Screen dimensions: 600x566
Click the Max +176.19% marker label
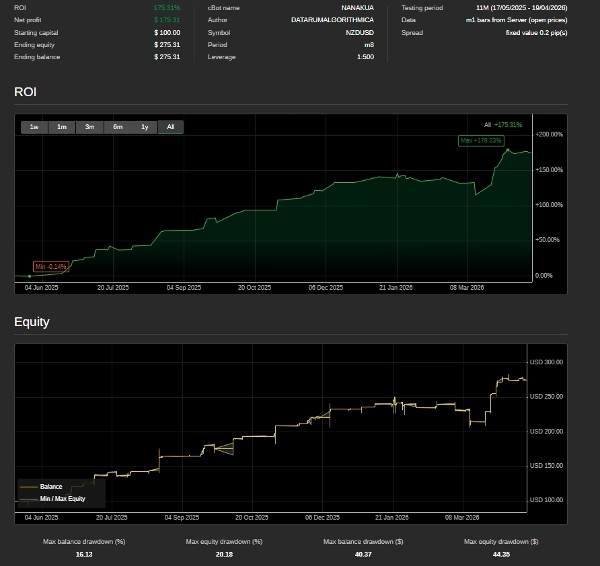pos(480,141)
